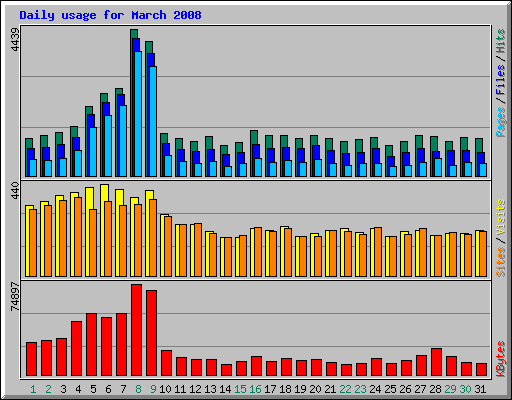Image resolution: width=512 pixels, height=400 pixels.
Task: Click day 2 on the date axis
Action: [48, 389]
